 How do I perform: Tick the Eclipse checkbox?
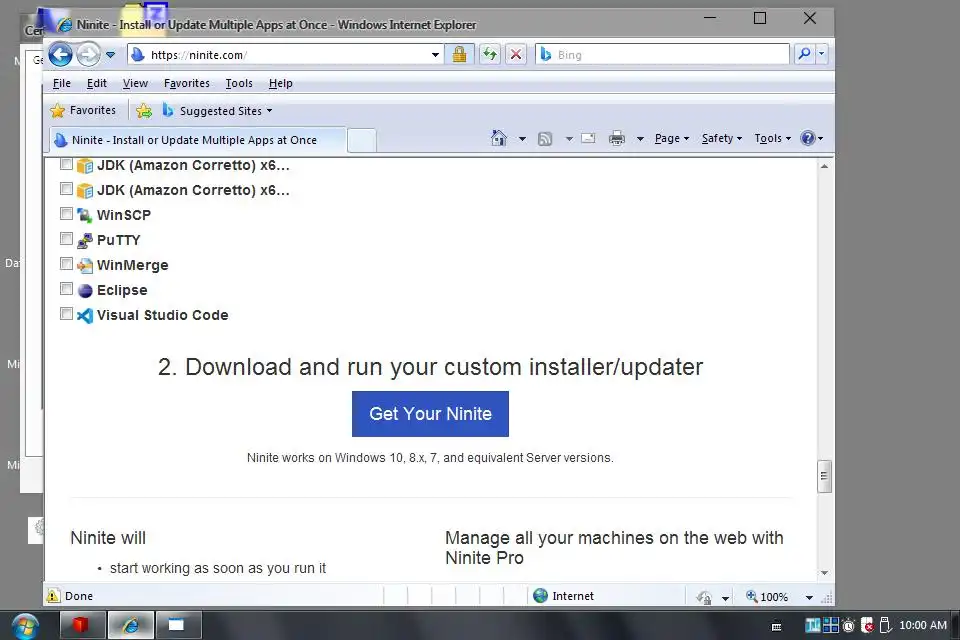coord(66,288)
